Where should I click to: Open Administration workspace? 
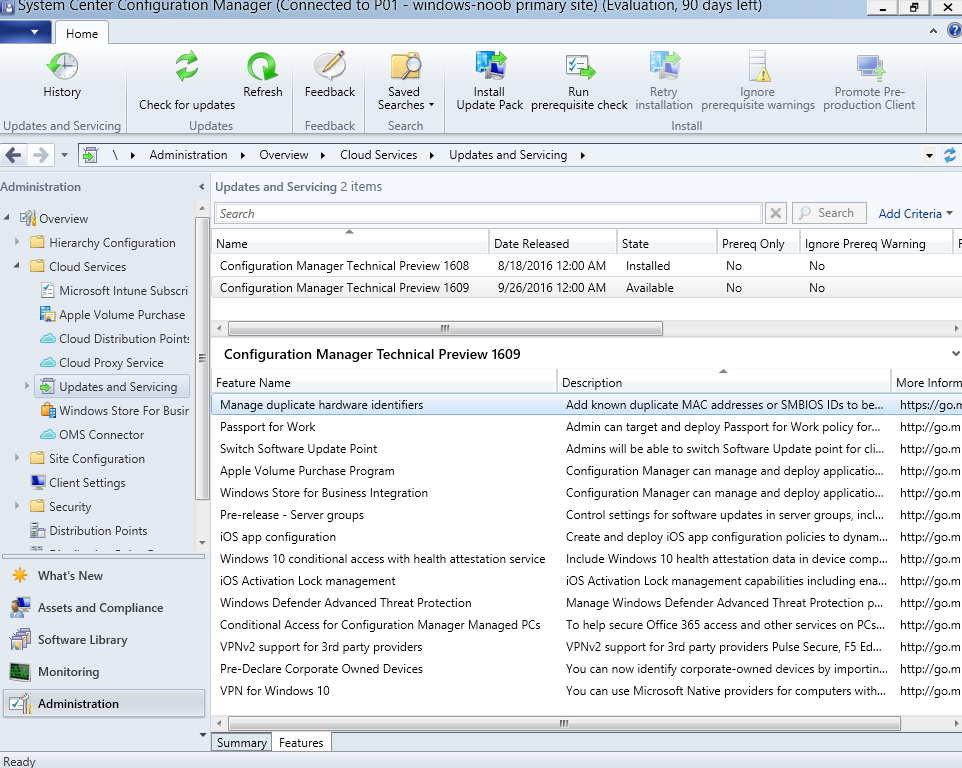pyautogui.click(x=104, y=704)
